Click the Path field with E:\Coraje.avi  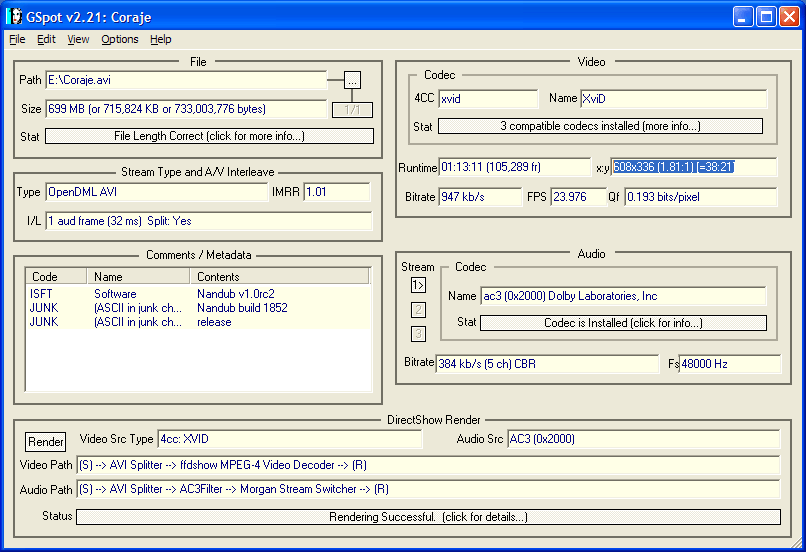point(186,80)
